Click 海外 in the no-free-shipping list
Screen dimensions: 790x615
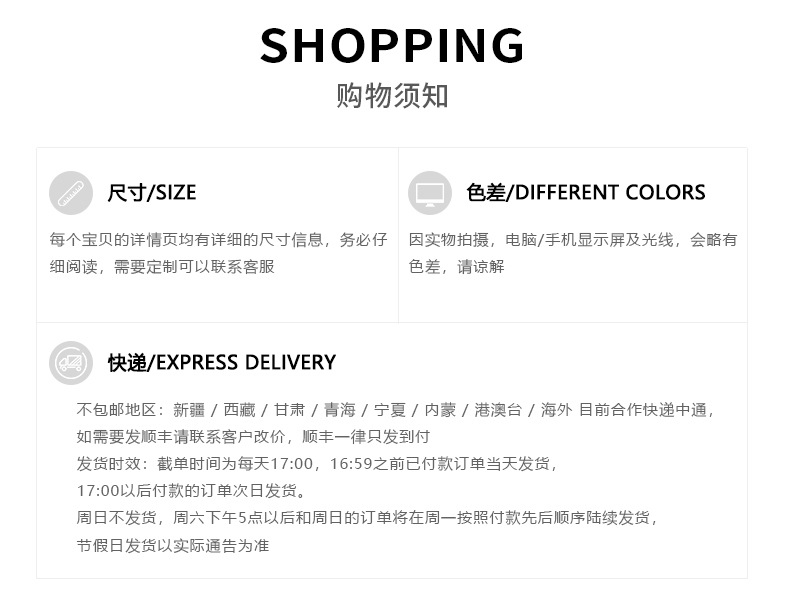point(556,410)
